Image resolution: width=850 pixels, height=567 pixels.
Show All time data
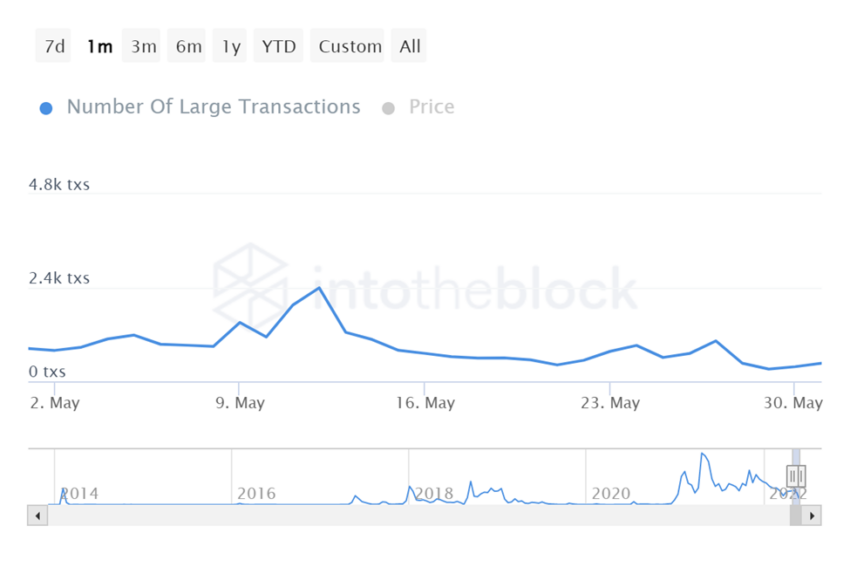coord(410,46)
